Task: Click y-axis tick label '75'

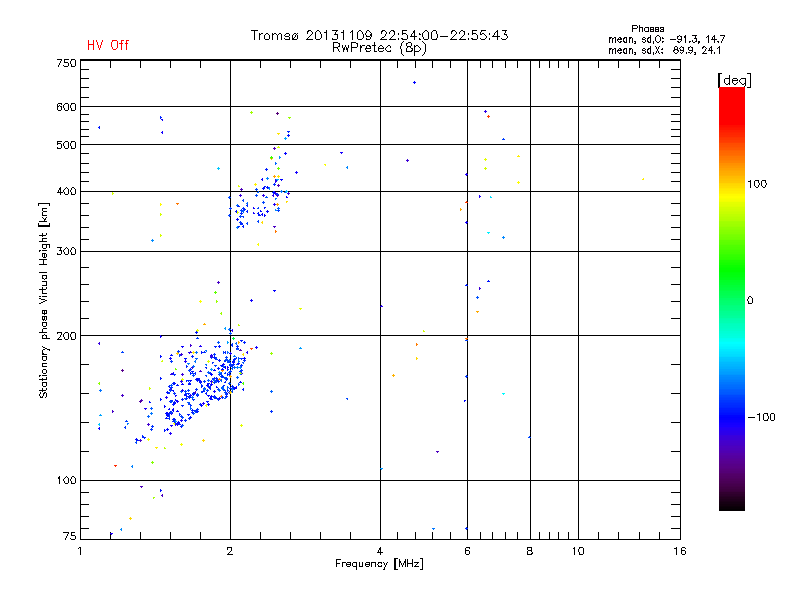Action: (x=70, y=536)
